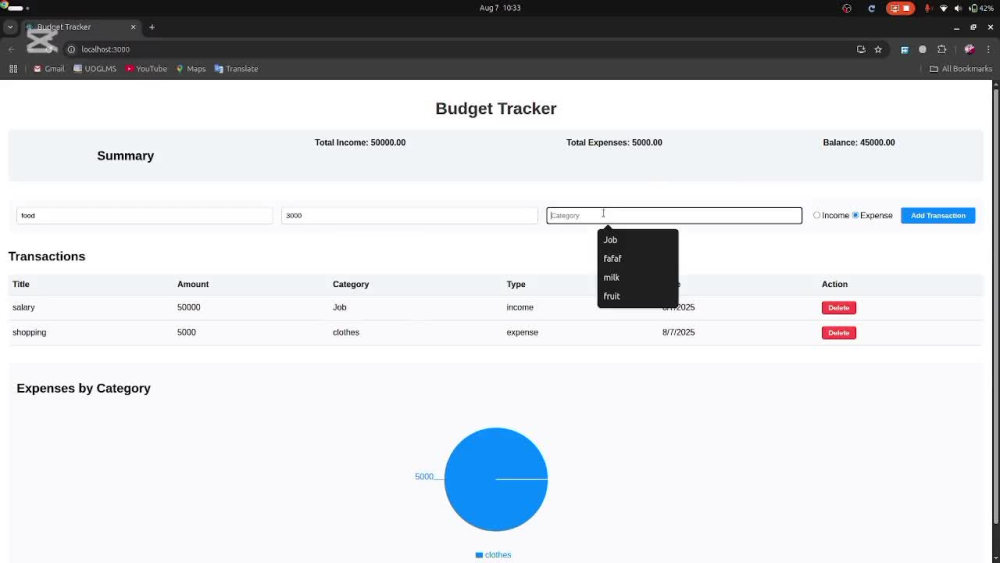Click the blue extension icon in toolbar
Screen dimensions: 1000x563
coord(904,49)
